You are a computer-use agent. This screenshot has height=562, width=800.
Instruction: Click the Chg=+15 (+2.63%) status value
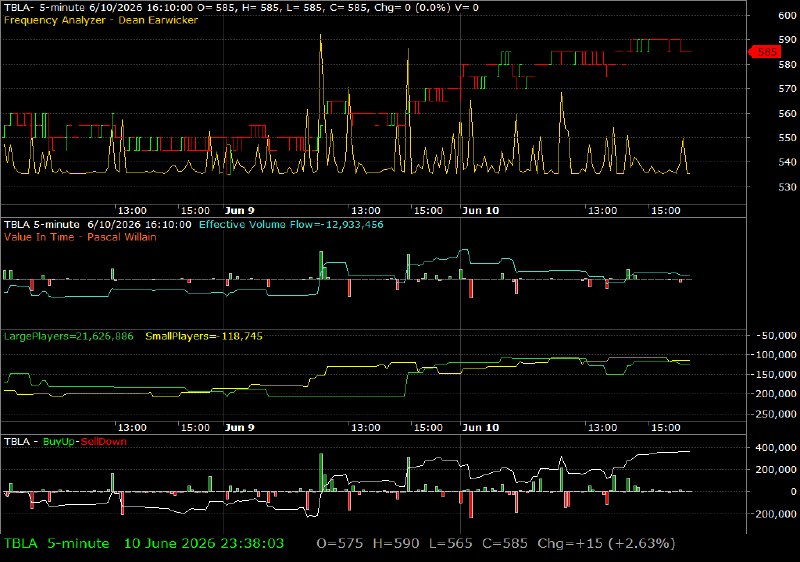coord(606,544)
